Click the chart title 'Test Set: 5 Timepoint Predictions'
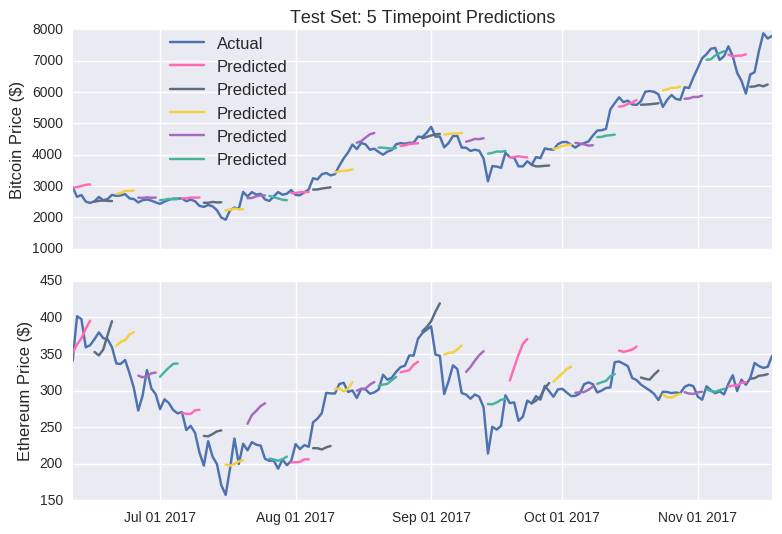The width and height of the screenshot is (782, 534). click(421, 17)
